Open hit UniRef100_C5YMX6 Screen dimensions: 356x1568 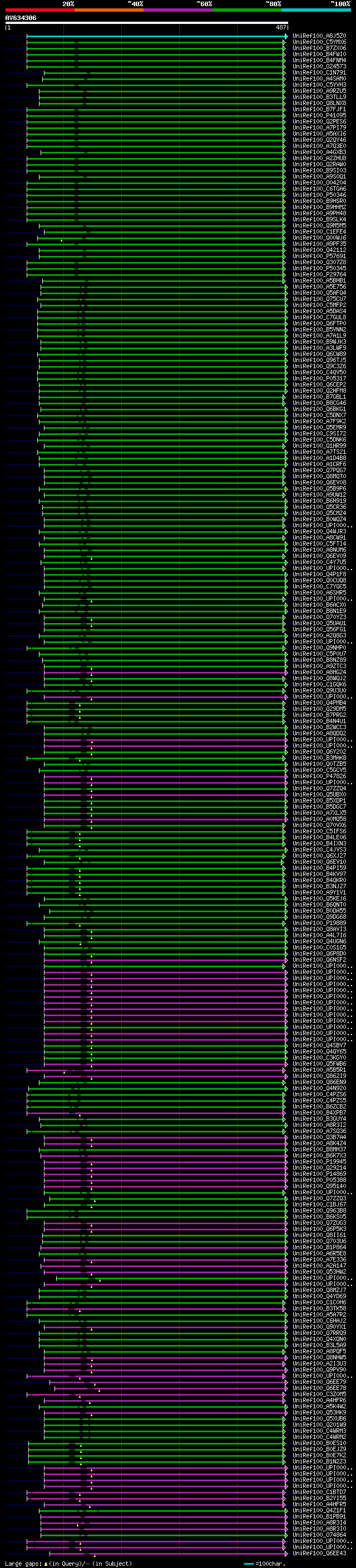[x=319, y=42]
